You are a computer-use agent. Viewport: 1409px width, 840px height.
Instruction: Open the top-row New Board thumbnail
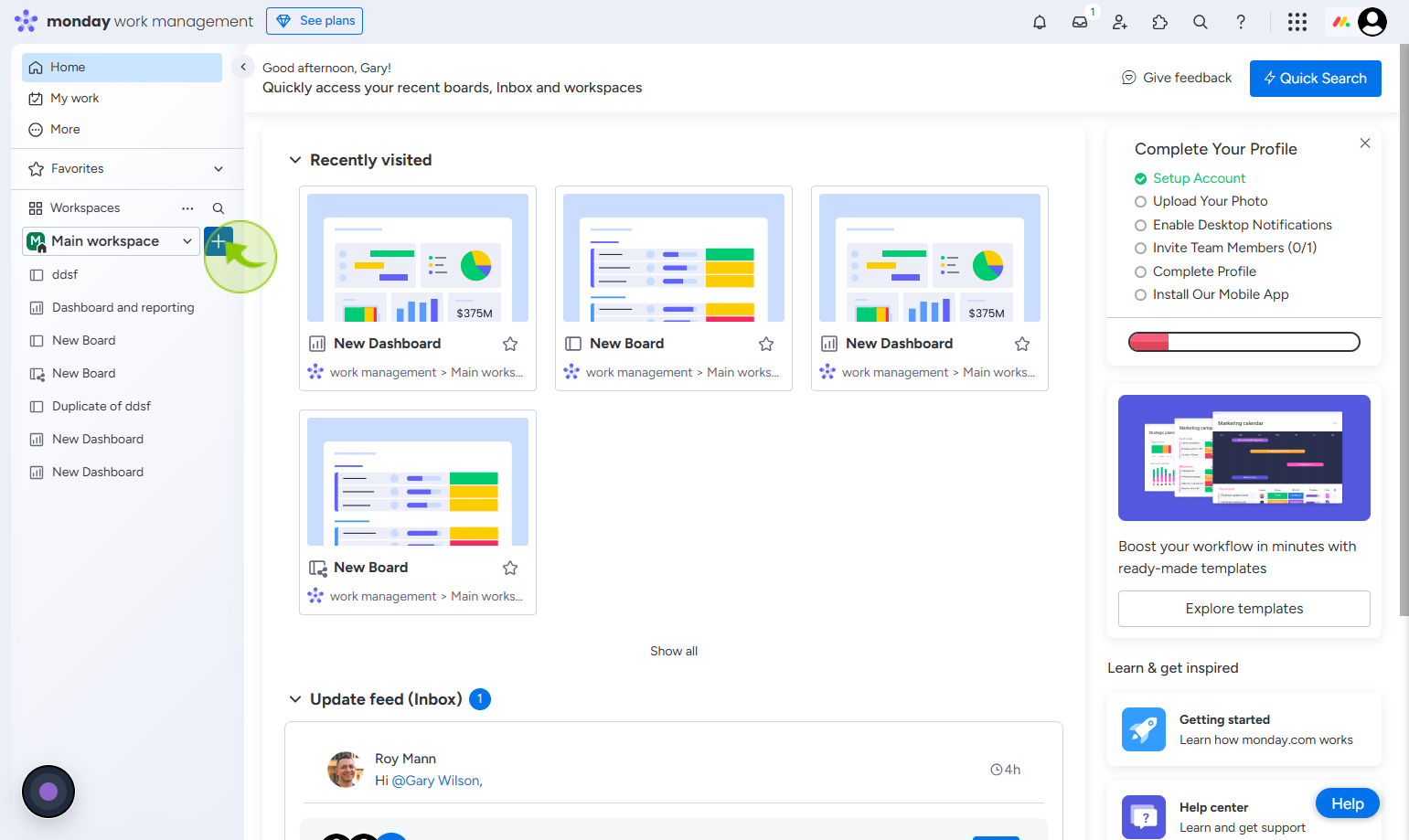pos(674,258)
